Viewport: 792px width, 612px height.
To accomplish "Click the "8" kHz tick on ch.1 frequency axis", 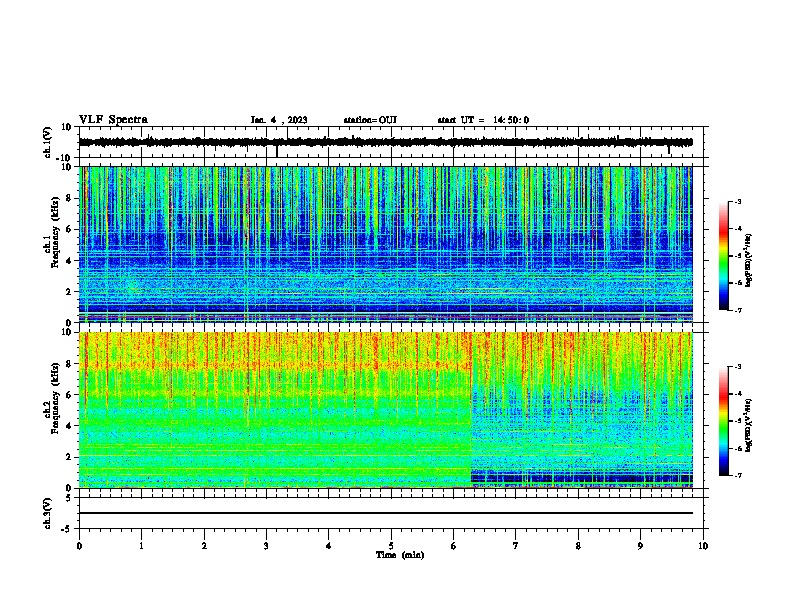I will (69, 198).
